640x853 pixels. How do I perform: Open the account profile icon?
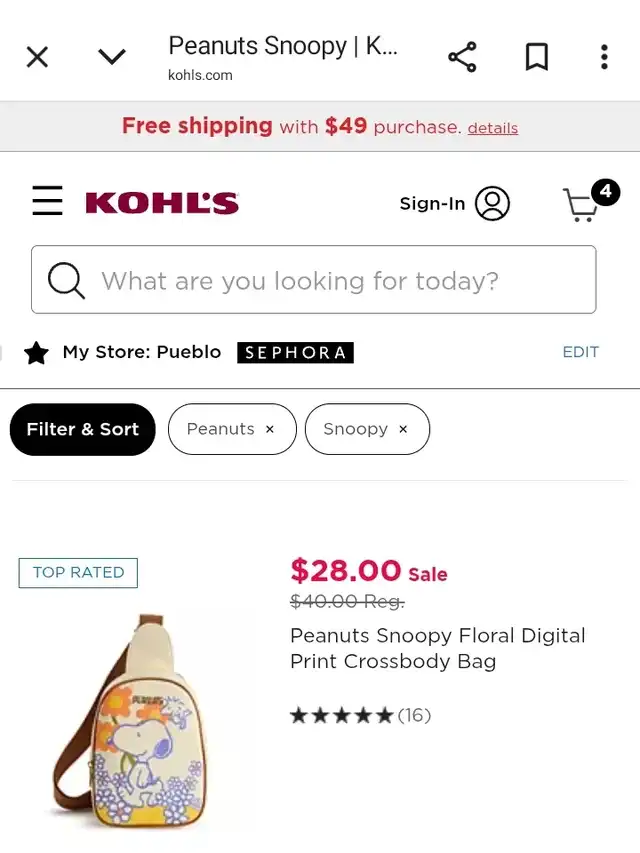click(x=492, y=203)
